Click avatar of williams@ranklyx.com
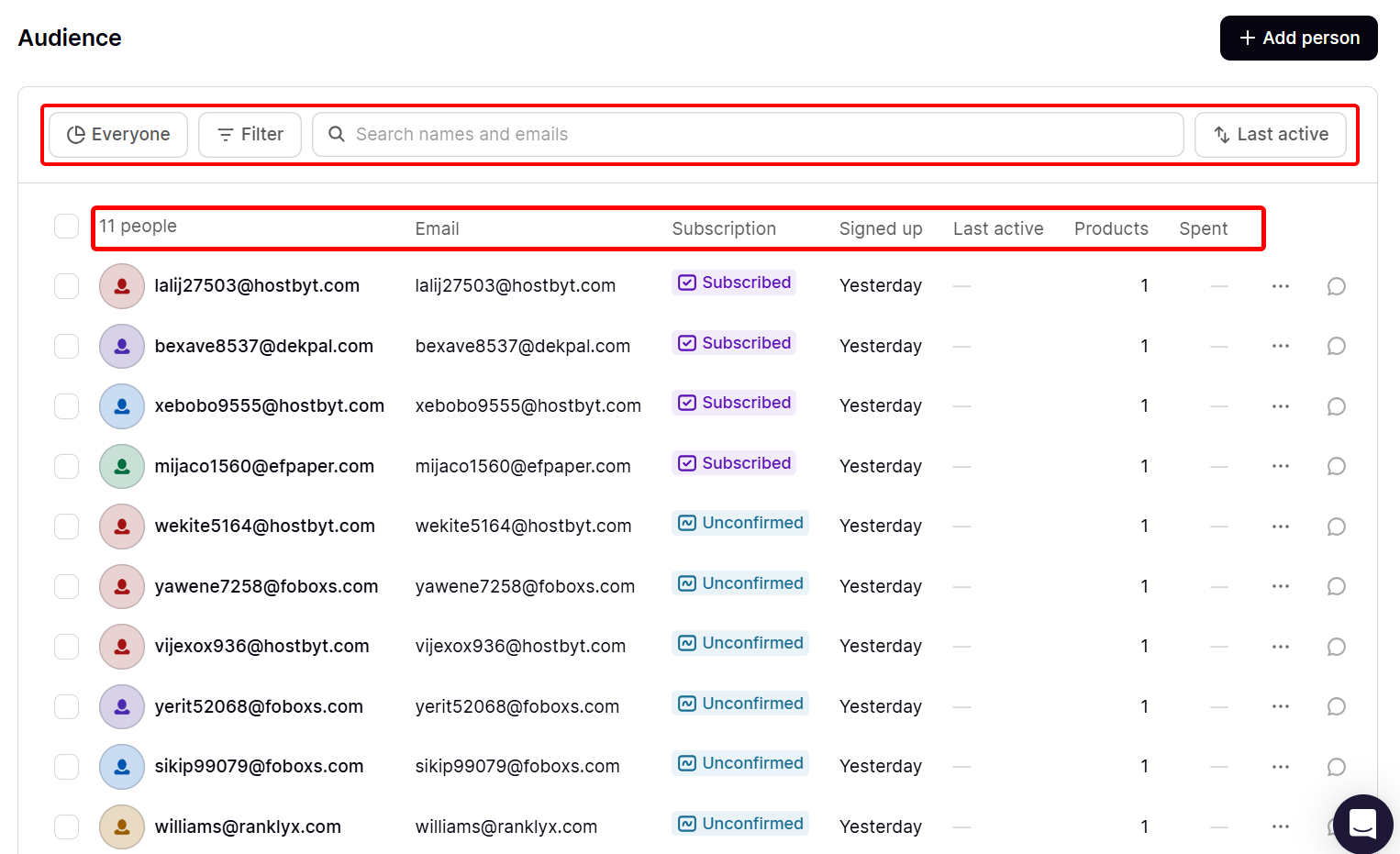Image resolution: width=1400 pixels, height=854 pixels. click(x=122, y=826)
